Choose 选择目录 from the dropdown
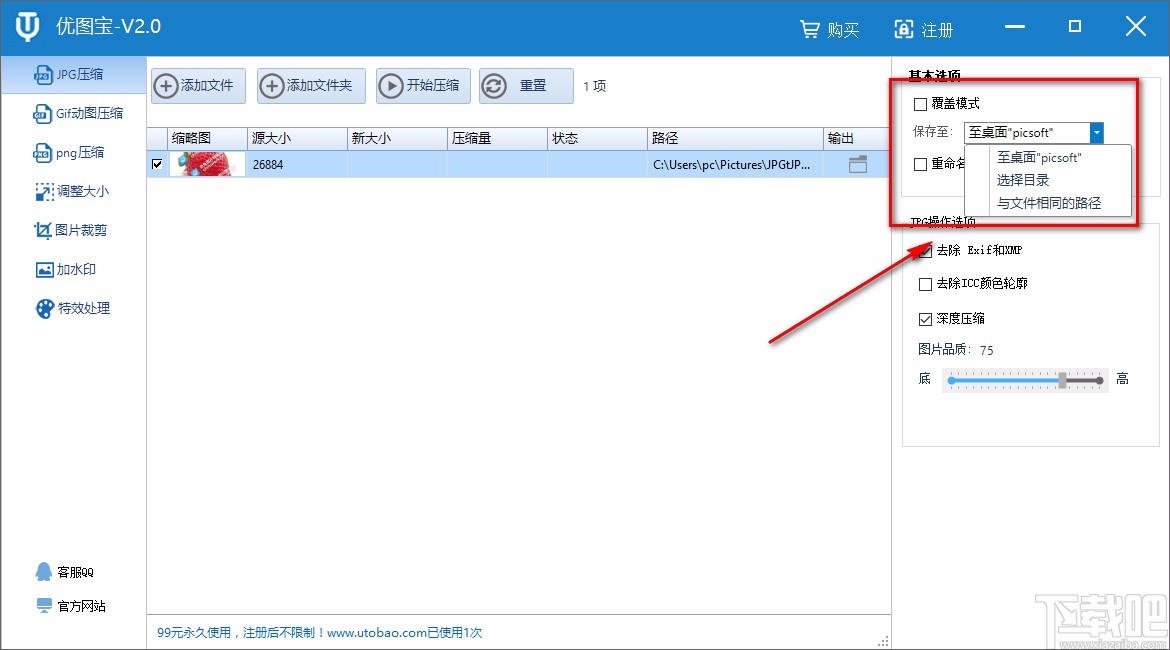Screen dimensions: 1170x650 (x=1023, y=180)
